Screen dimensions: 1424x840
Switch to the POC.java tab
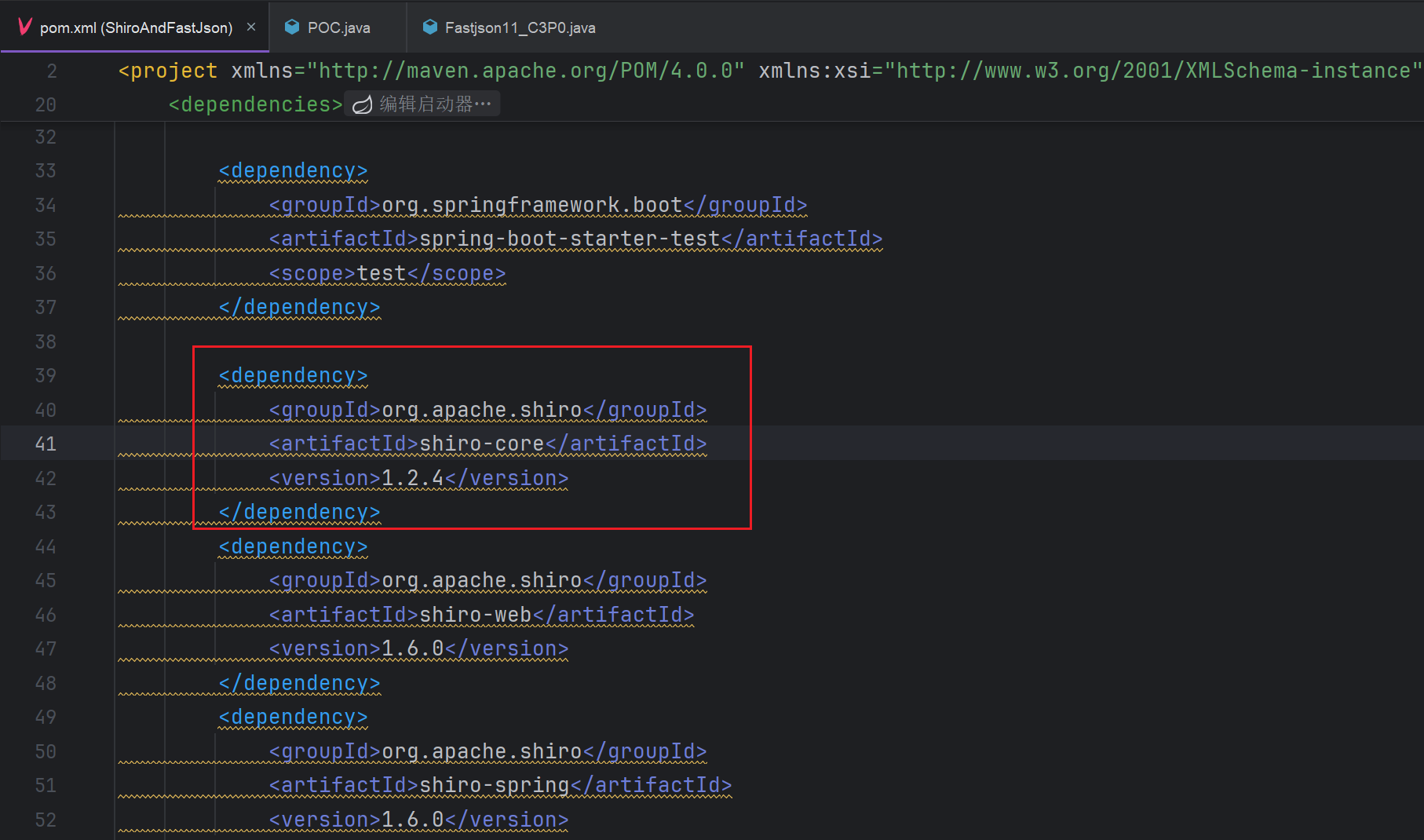point(338,27)
